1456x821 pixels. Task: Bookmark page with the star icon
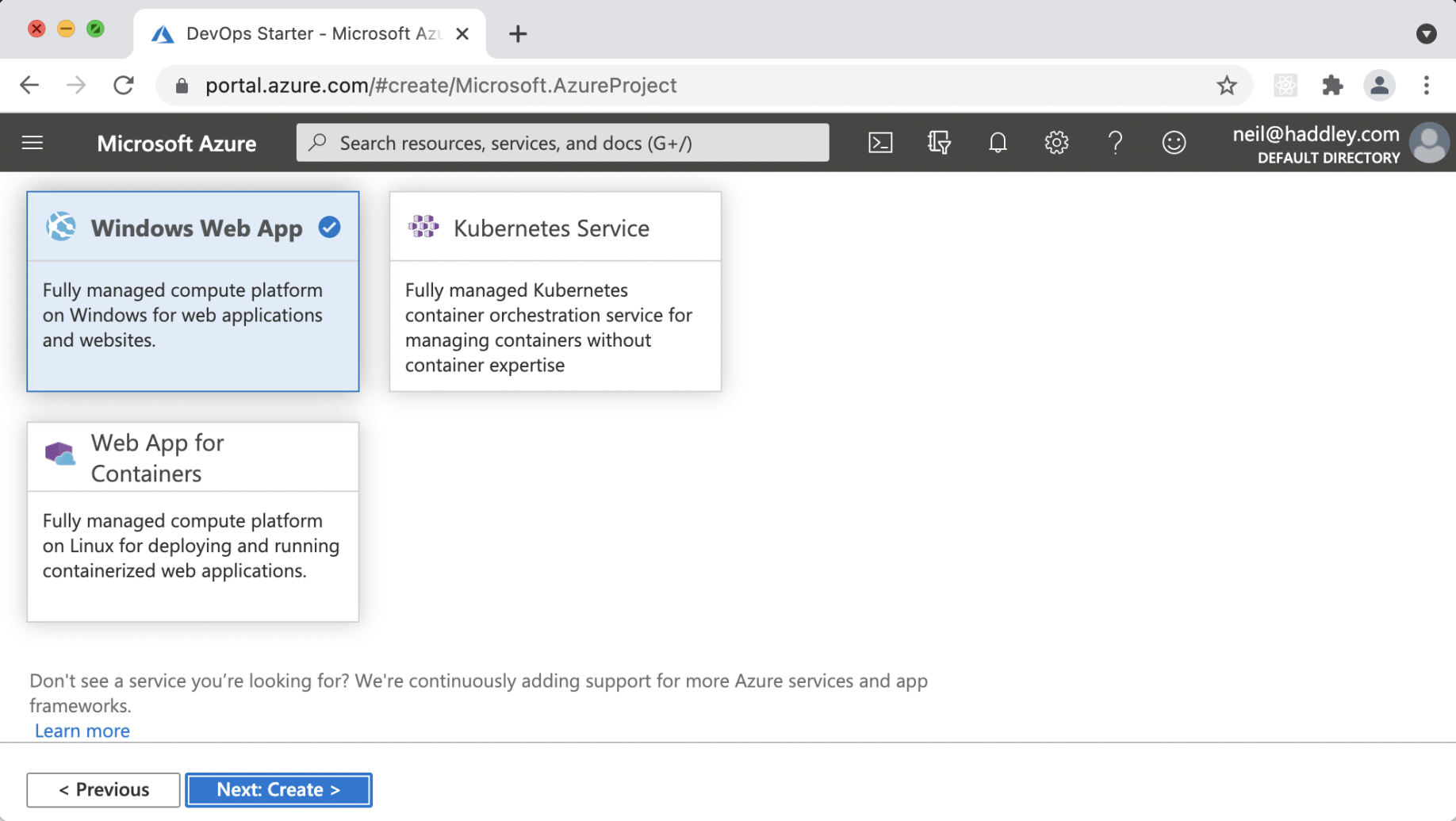click(1227, 85)
